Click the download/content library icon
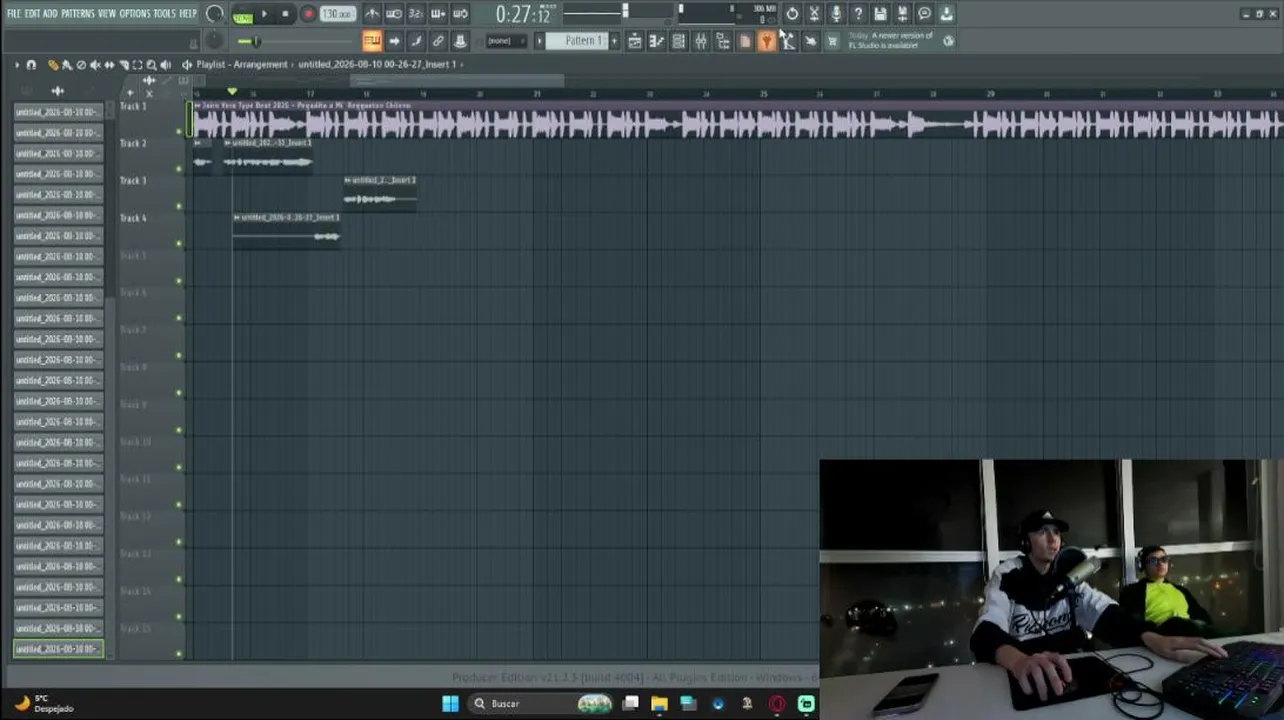Image resolution: width=1284 pixels, height=720 pixels. point(946,14)
